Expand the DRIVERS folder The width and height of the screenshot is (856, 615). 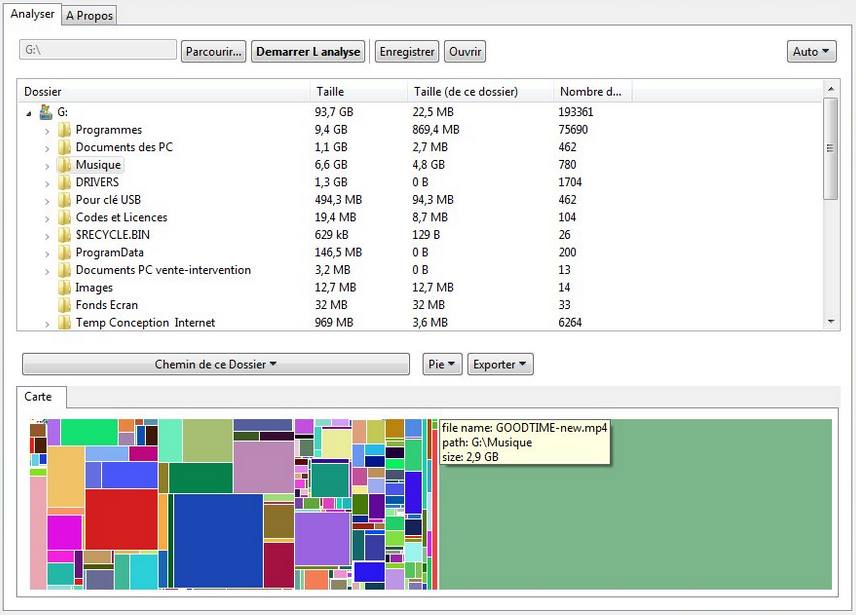(x=47, y=183)
